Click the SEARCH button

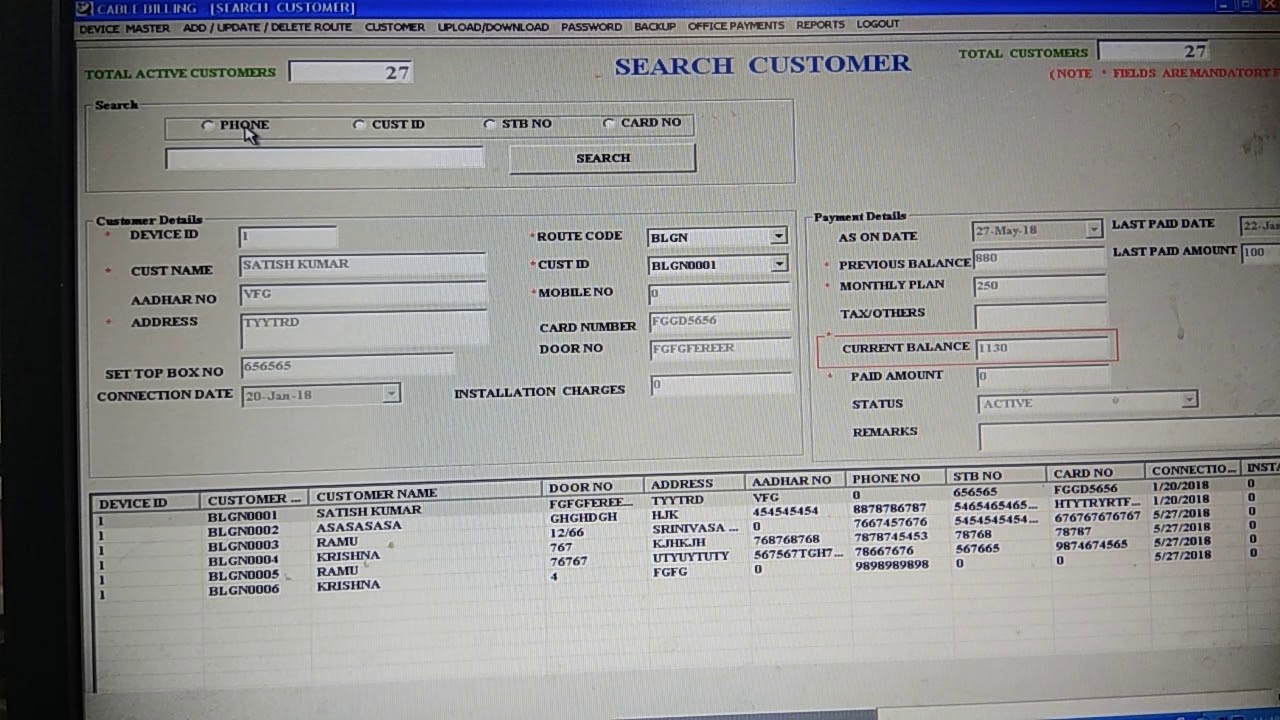click(x=602, y=158)
